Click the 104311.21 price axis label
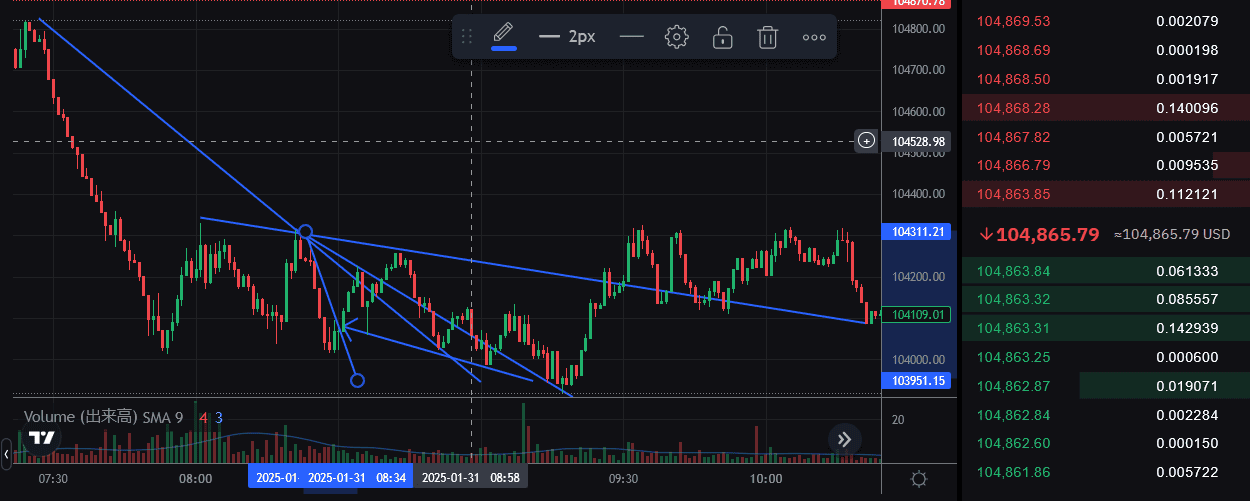This screenshot has width=1250, height=501. [917, 232]
